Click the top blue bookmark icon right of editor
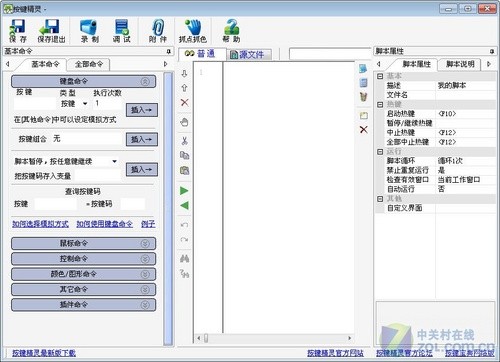Viewport: 500px width, 362px height. [363, 69]
